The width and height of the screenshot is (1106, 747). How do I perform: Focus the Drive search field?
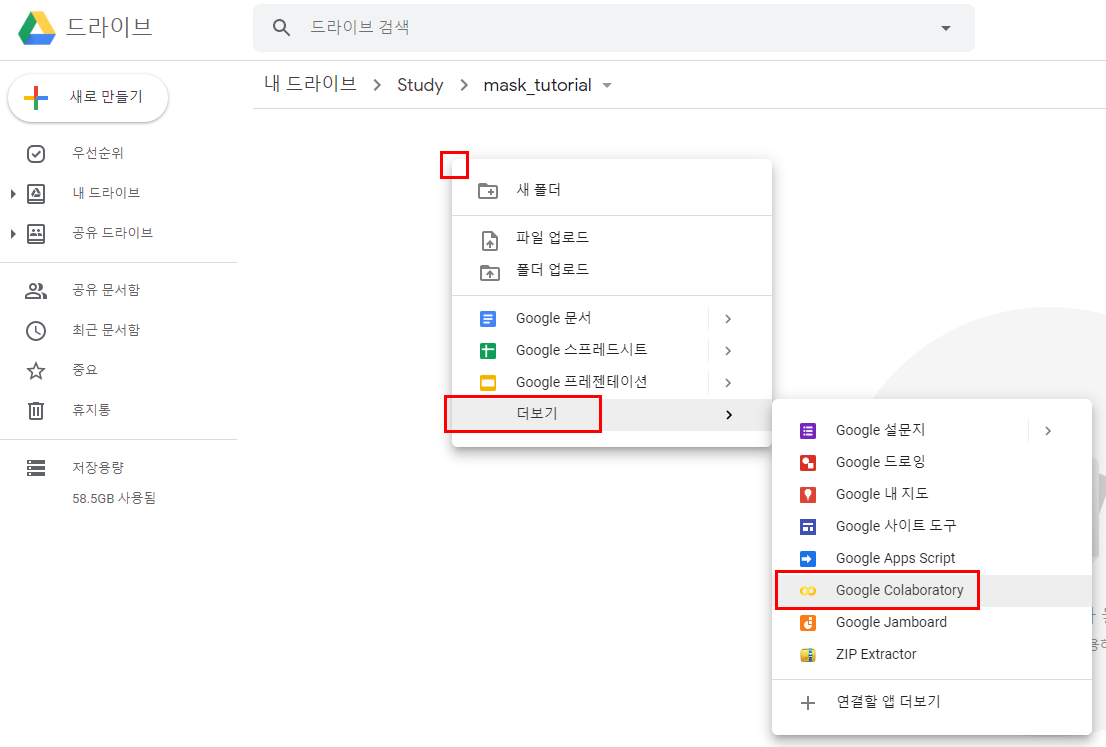pyautogui.click(x=614, y=28)
